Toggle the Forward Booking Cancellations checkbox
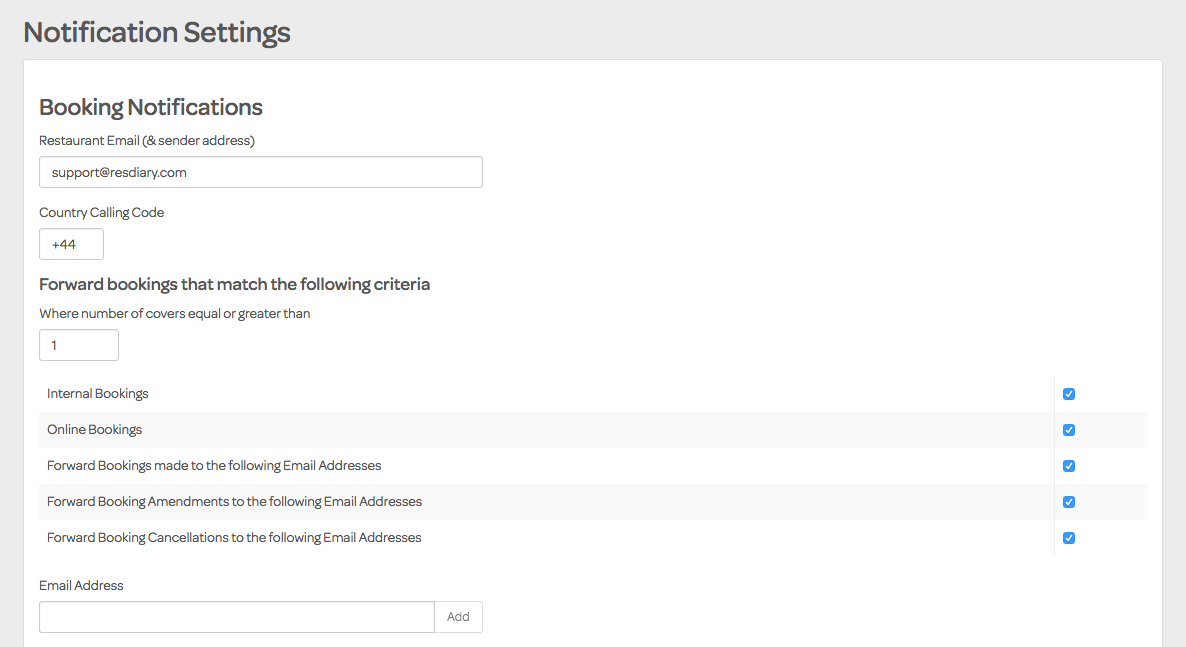Viewport: 1186px width, 647px height. 1069,537
